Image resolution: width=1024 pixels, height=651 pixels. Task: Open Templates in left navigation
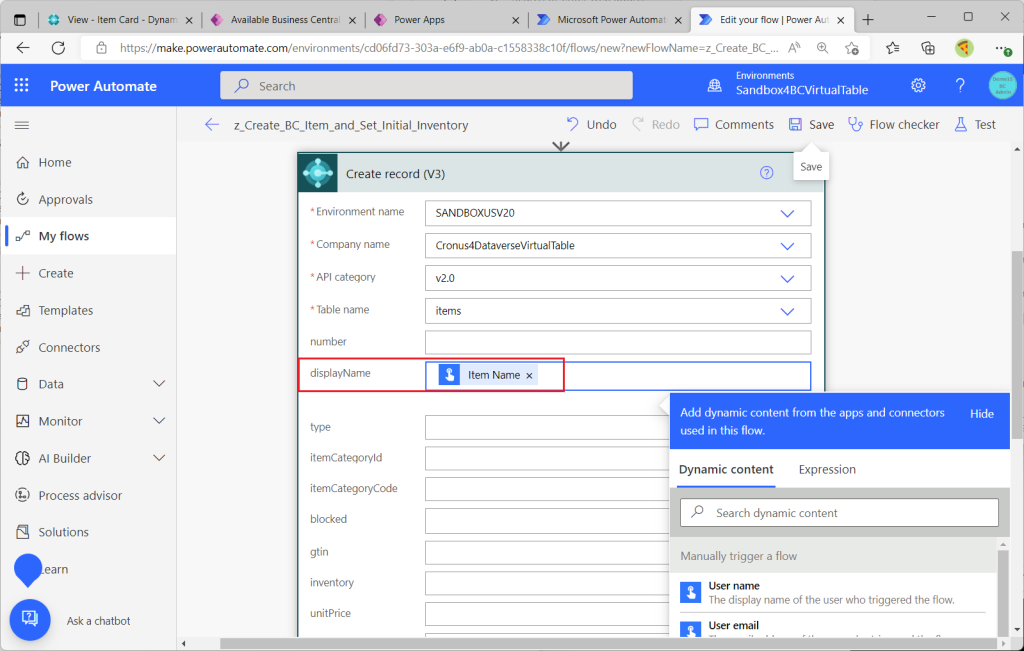tap(89, 310)
